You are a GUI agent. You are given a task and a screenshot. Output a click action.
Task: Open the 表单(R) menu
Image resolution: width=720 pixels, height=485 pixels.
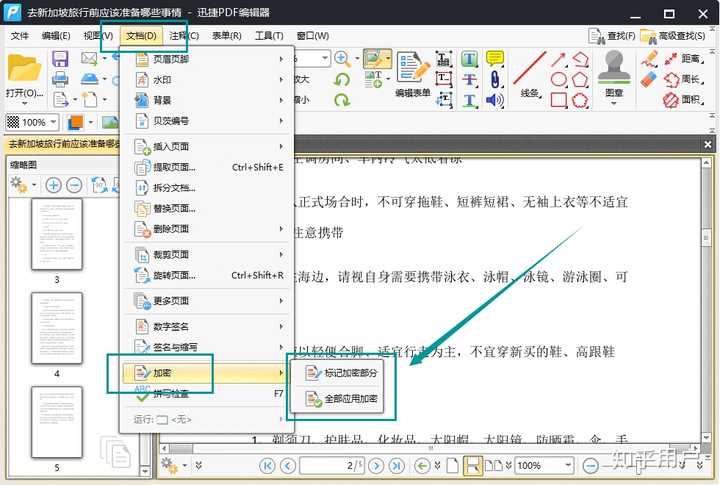click(227, 36)
